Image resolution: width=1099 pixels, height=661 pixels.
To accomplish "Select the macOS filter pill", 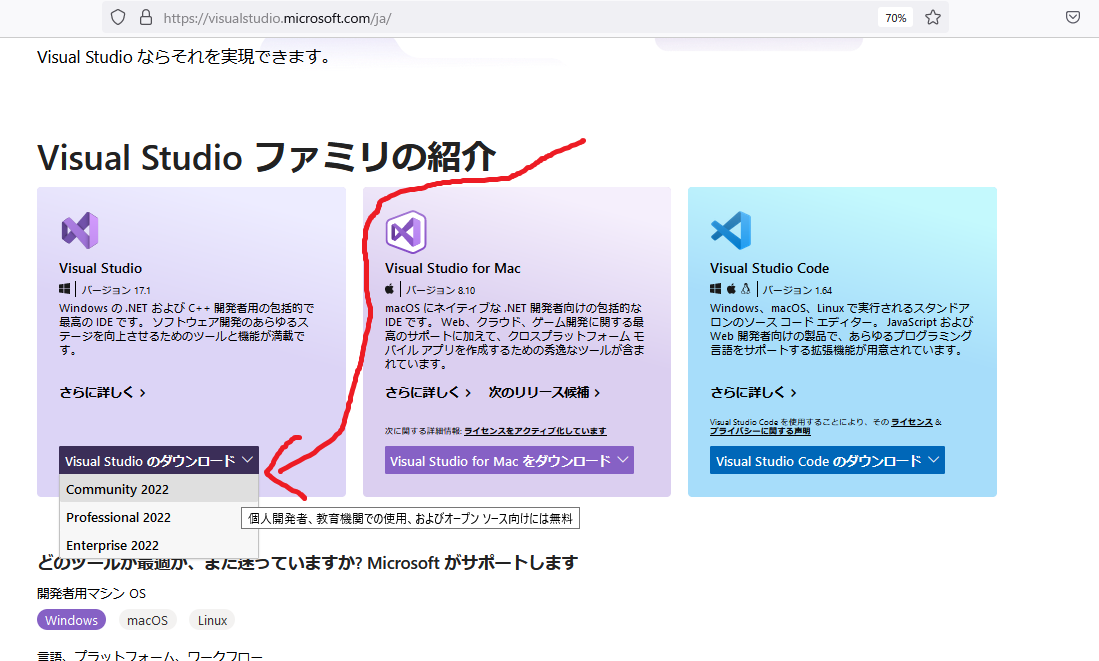I will 147,620.
